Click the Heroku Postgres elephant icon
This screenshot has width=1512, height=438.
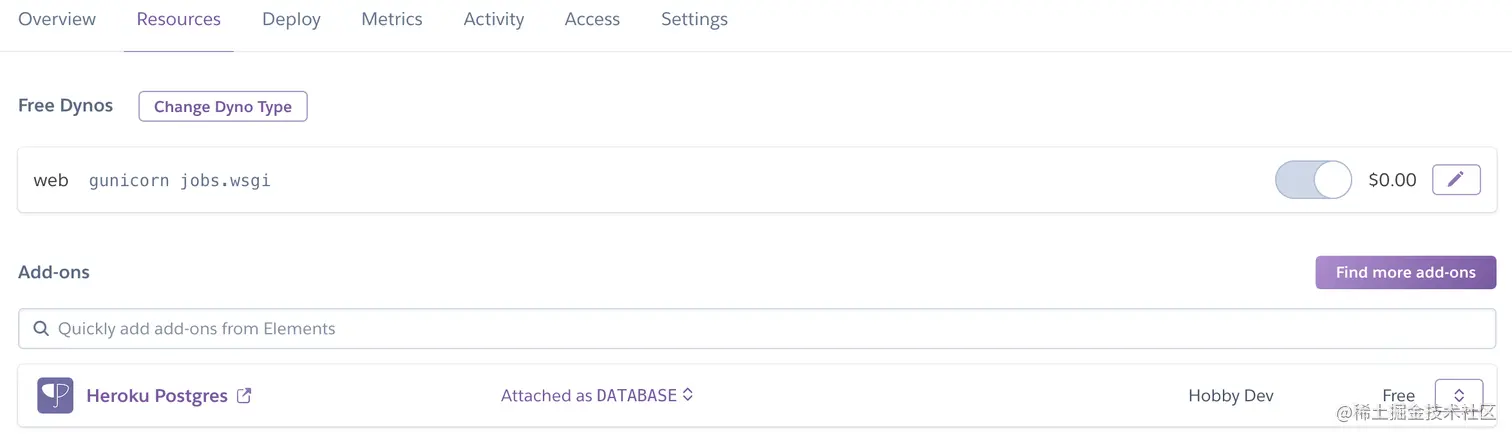55,395
